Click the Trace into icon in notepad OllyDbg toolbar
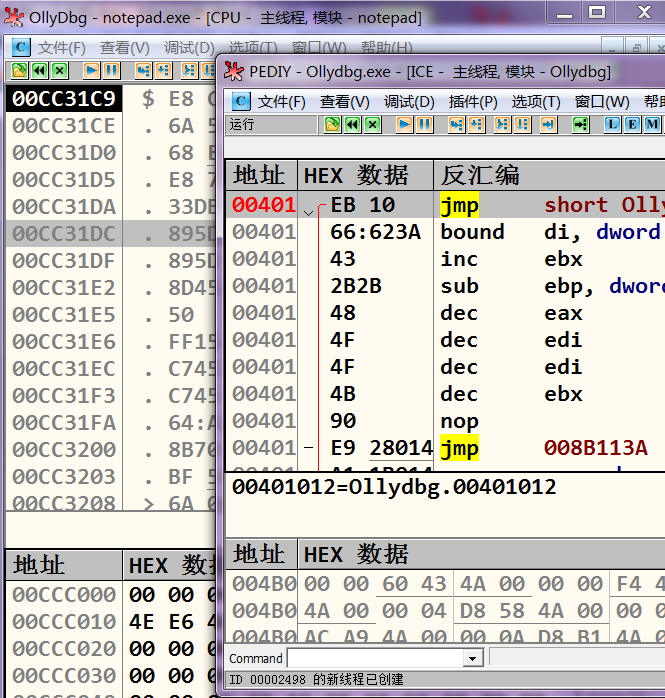This screenshot has width=665, height=698. (x=190, y=70)
